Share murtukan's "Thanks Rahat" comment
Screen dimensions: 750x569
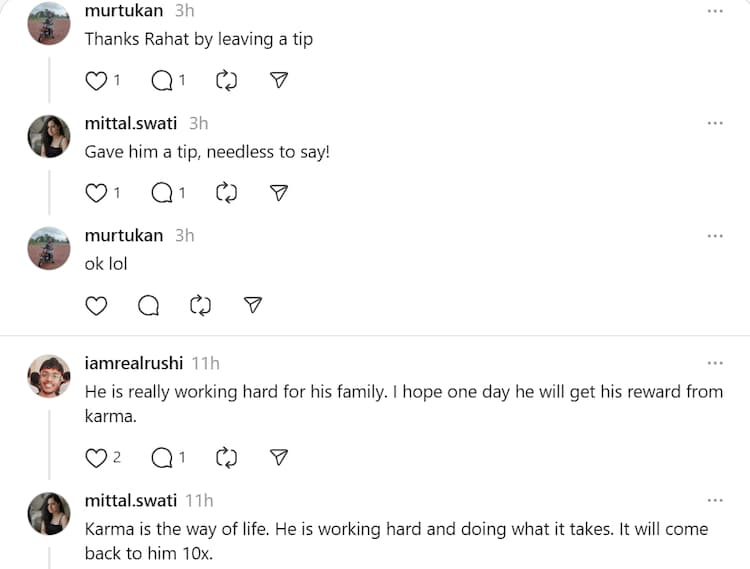[280, 81]
